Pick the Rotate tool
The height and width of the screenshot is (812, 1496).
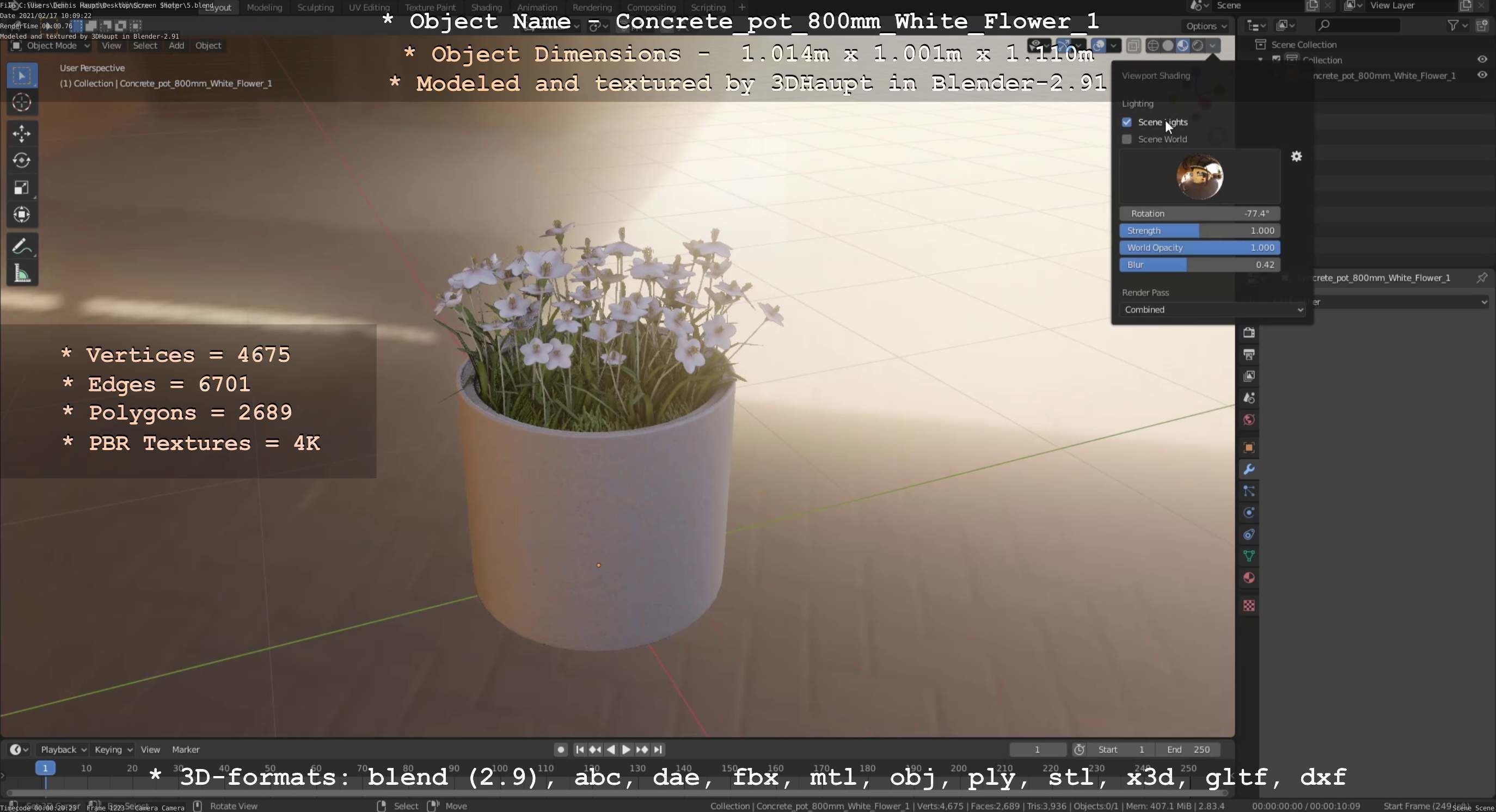[22, 160]
